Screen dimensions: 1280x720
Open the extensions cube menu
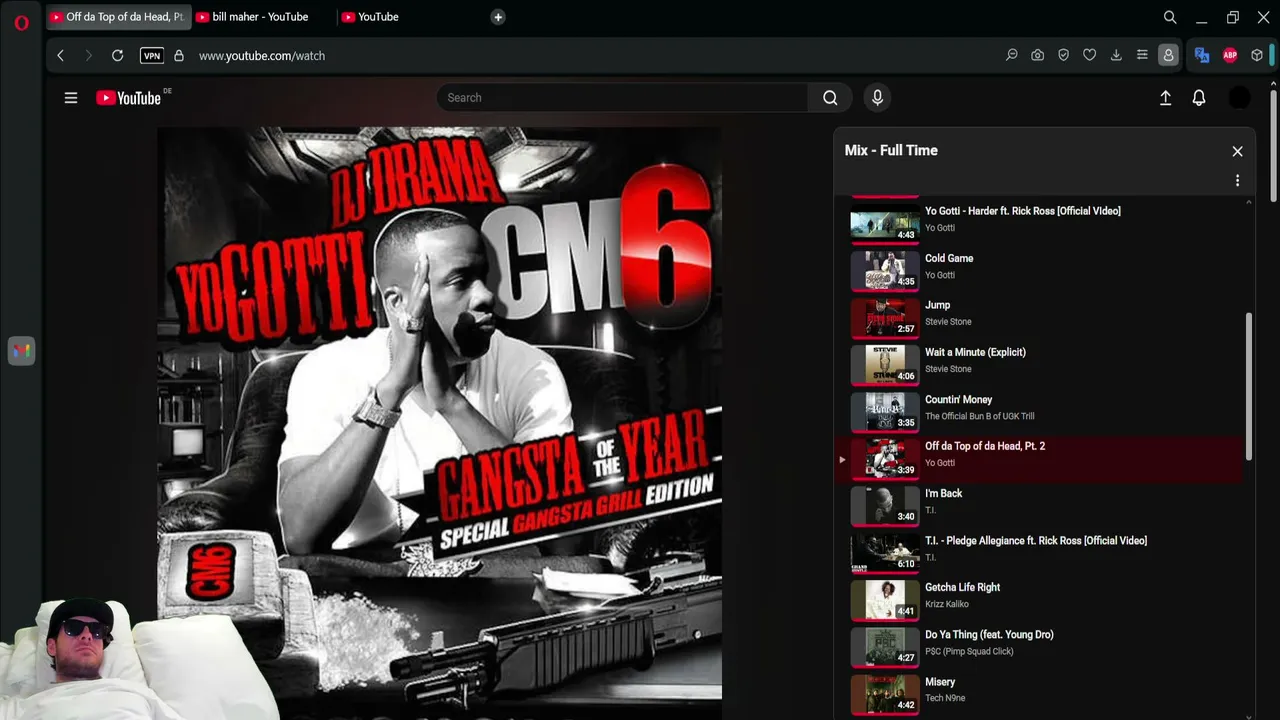coord(1257,56)
